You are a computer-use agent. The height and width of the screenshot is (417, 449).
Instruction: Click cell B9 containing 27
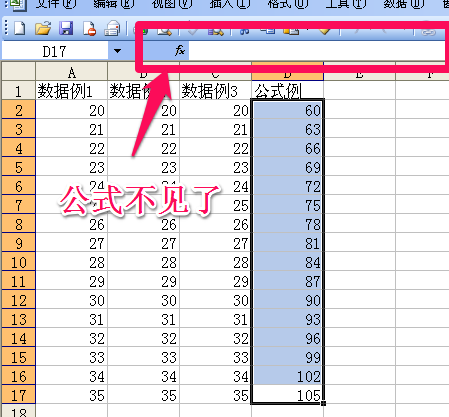point(143,243)
